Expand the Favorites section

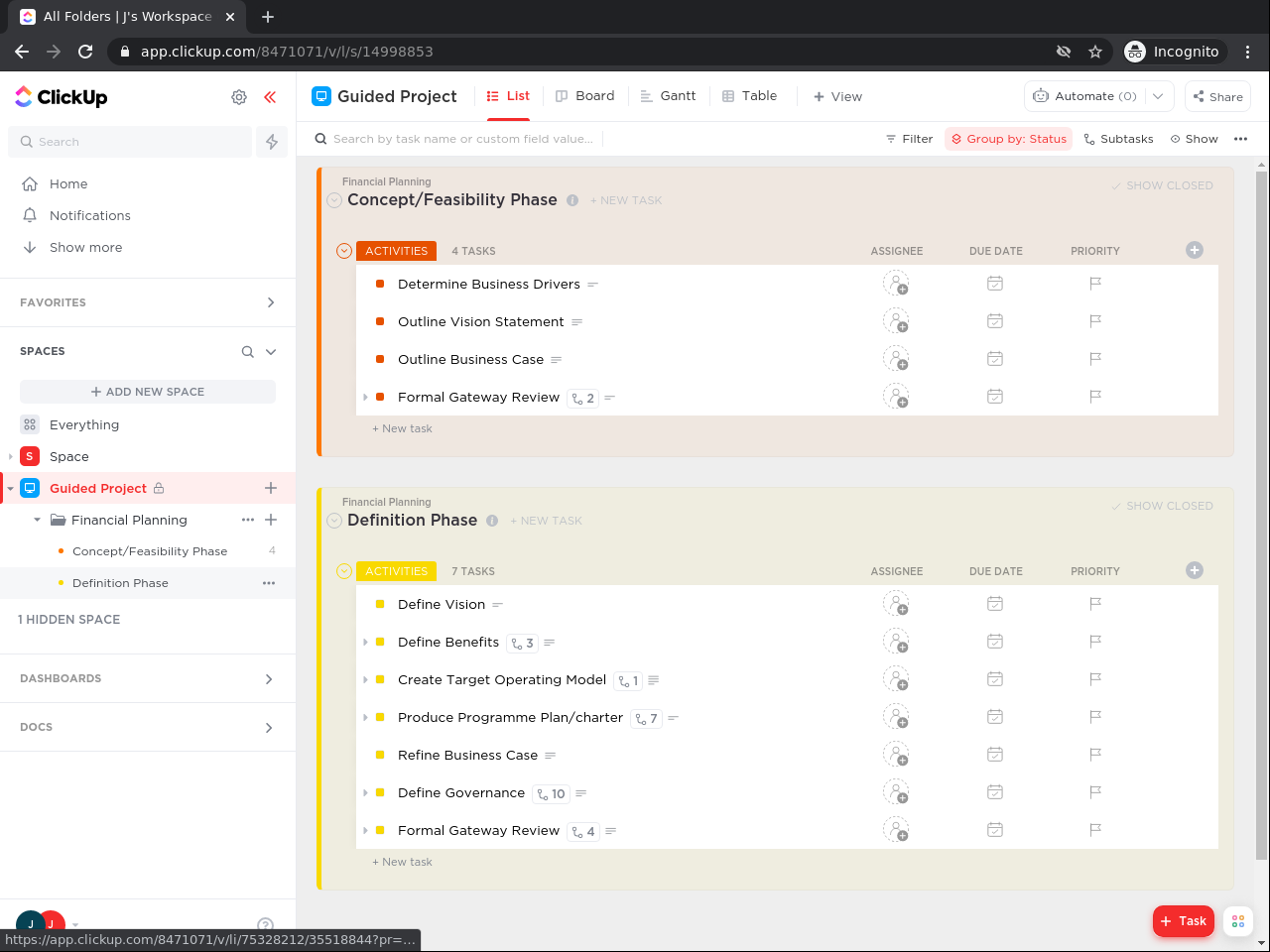pos(270,302)
